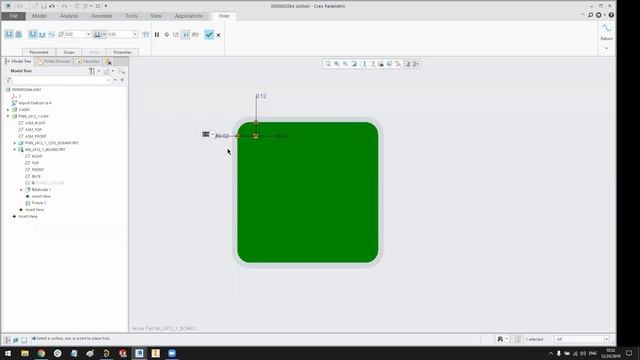
Task: Expand the 3.ASM node in model tree
Action: pos(8,110)
